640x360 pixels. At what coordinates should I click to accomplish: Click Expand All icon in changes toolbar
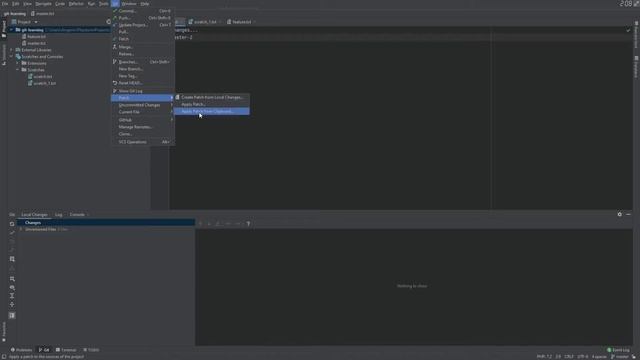click(x=12, y=296)
